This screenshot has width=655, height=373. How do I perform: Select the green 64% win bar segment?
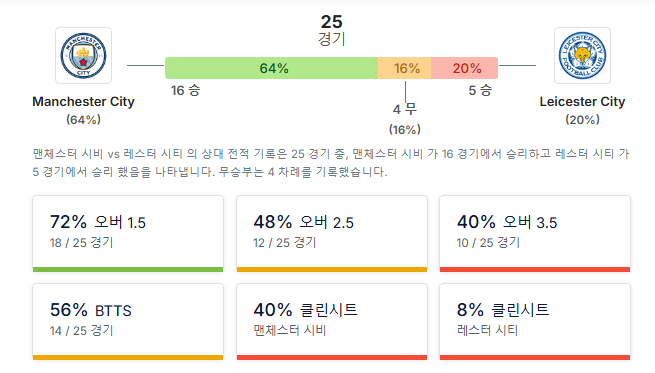272,68
